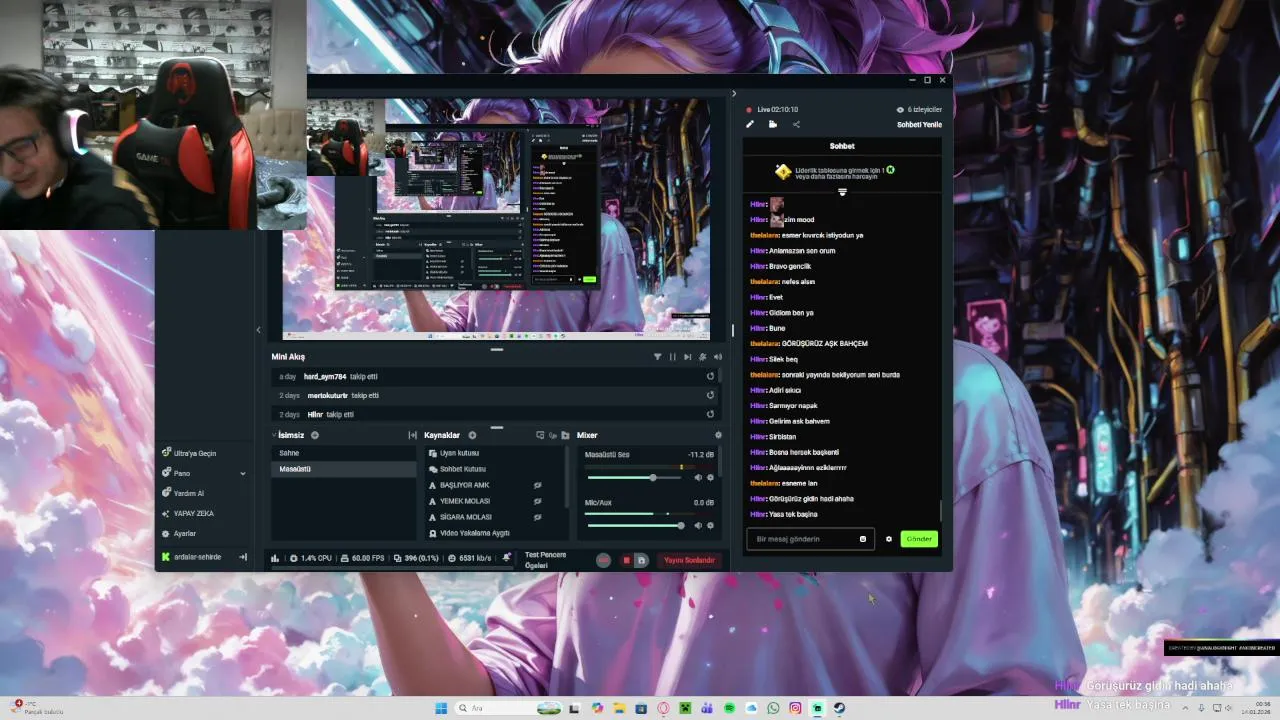This screenshot has height=720, width=1280.
Task: Mute the Masaüstü Ses audio
Action: 698,477
